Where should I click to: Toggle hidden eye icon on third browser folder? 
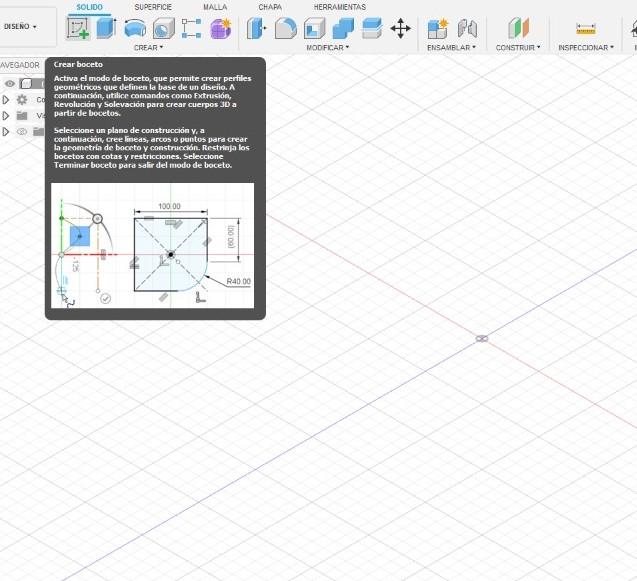pos(22,132)
